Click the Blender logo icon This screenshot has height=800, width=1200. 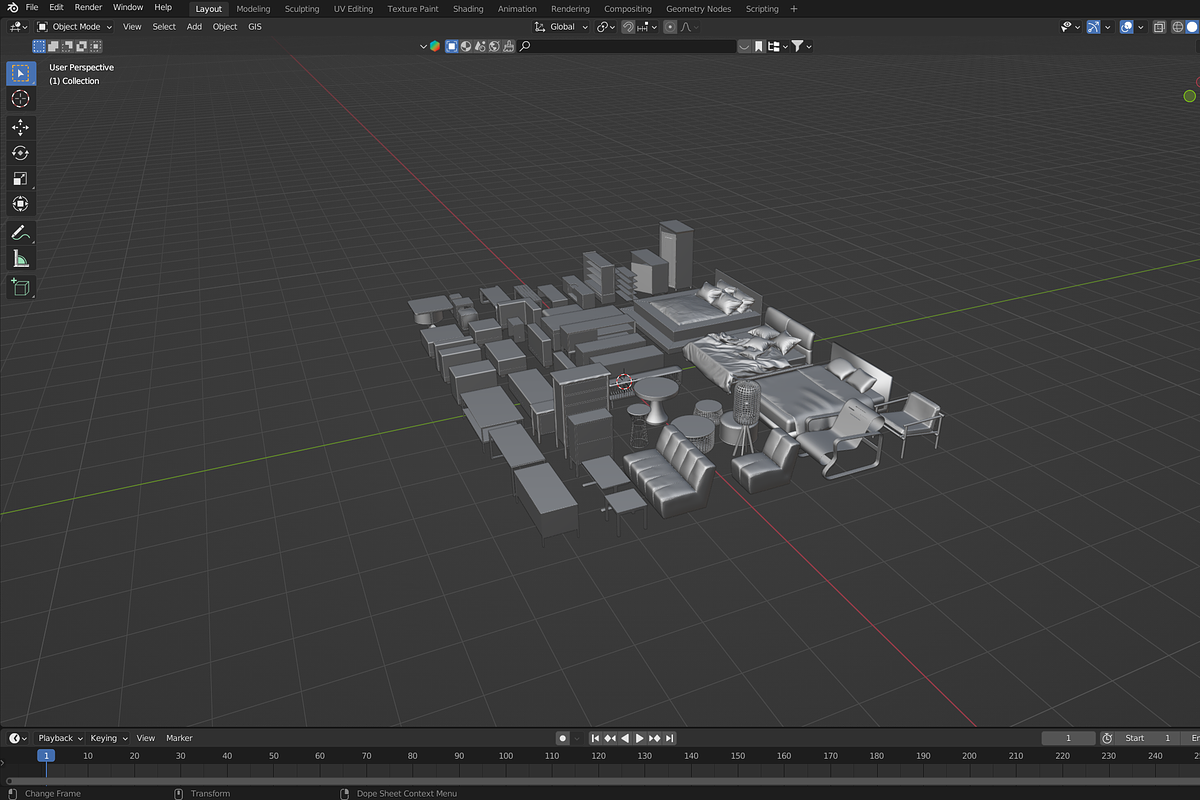[14, 8]
